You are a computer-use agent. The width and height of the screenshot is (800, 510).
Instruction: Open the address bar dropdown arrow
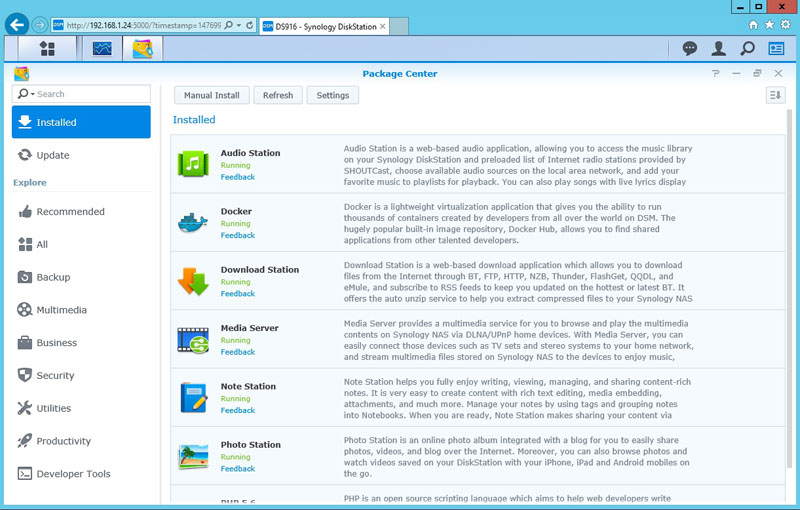click(239, 25)
